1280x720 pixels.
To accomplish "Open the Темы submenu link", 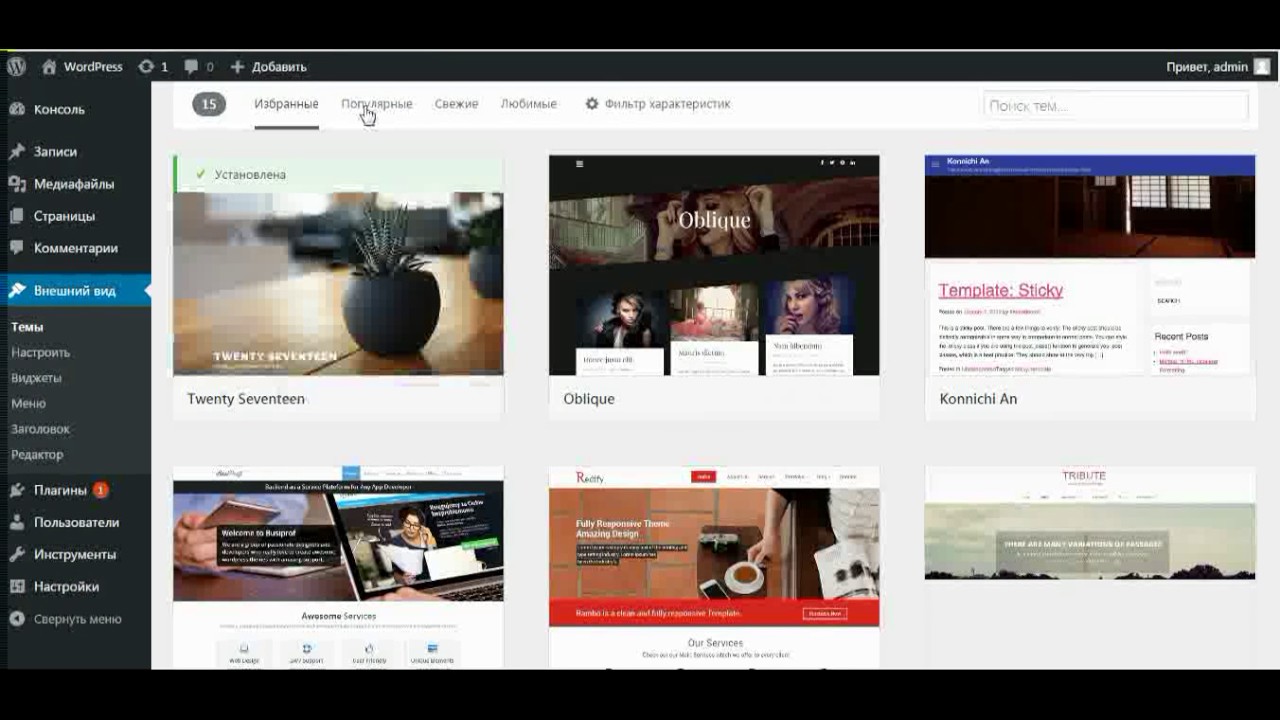I will pyautogui.click(x=27, y=327).
